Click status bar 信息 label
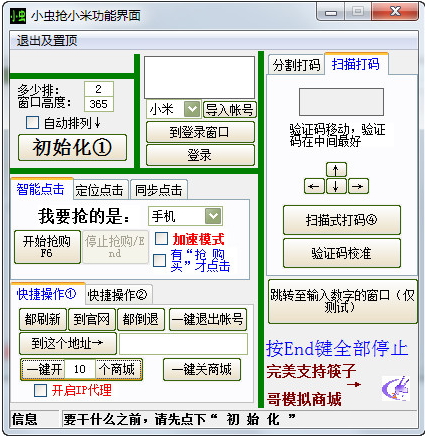This screenshot has width=425, height=436. click(25, 419)
